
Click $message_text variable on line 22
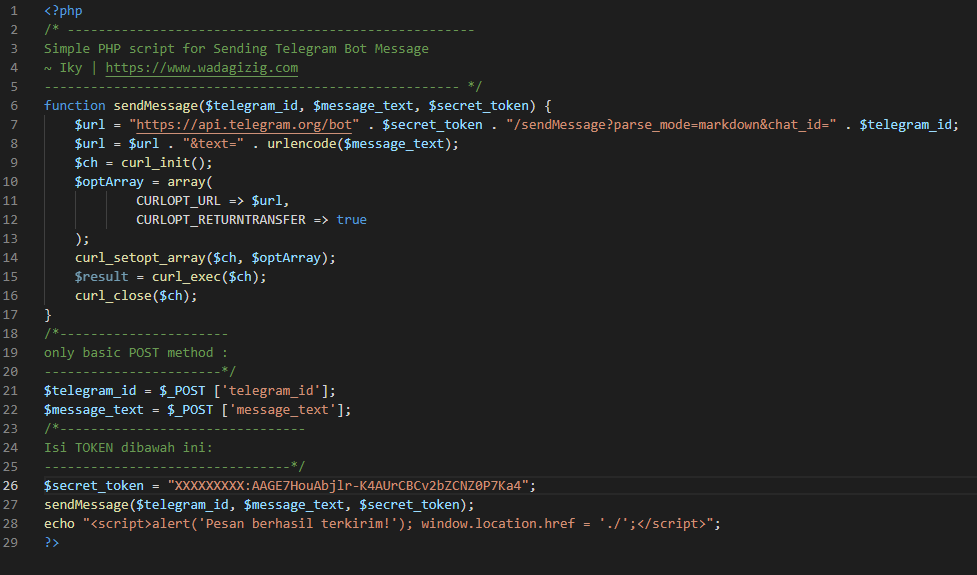pos(93,409)
